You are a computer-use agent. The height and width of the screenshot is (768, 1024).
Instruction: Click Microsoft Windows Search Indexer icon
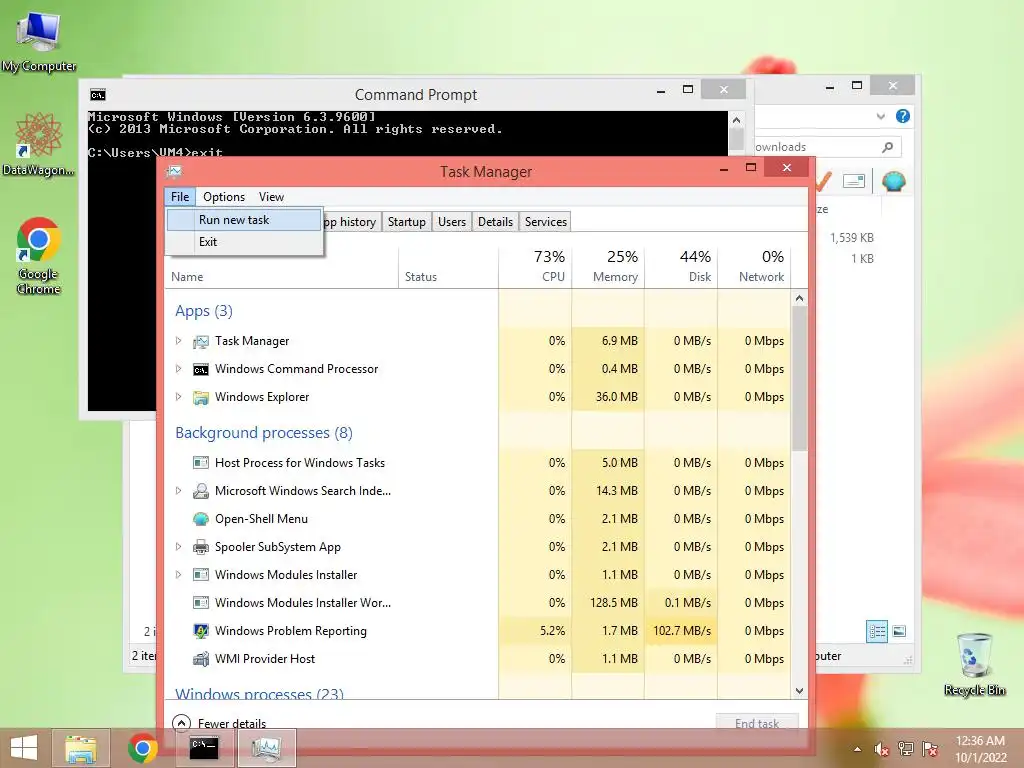point(200,491)
